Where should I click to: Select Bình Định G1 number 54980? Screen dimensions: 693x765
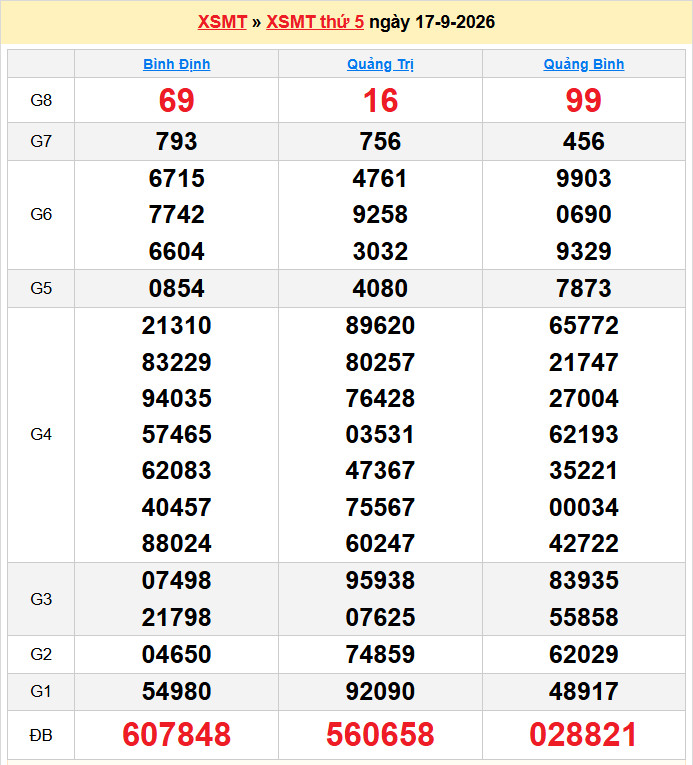(177, 691)
